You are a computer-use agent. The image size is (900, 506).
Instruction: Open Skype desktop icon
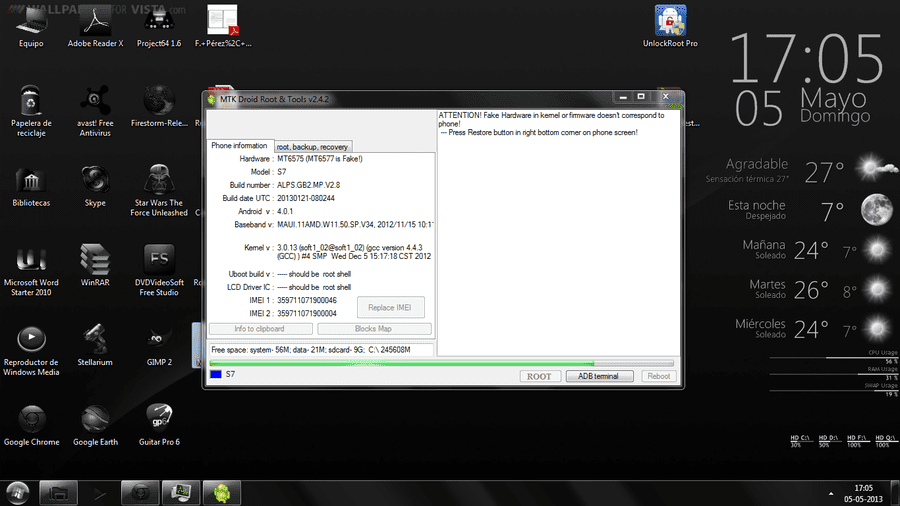[95, 186]
